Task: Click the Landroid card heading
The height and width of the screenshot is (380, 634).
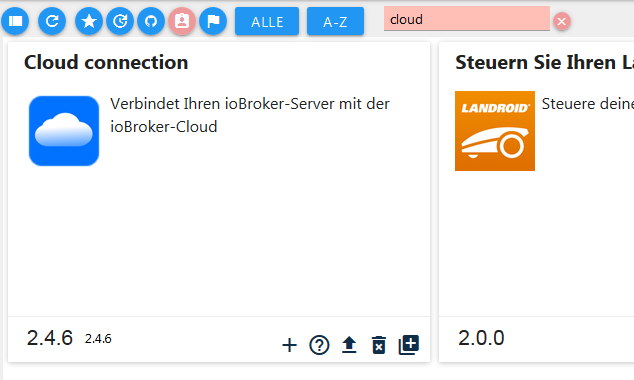Action: click(x=544, y=62)
